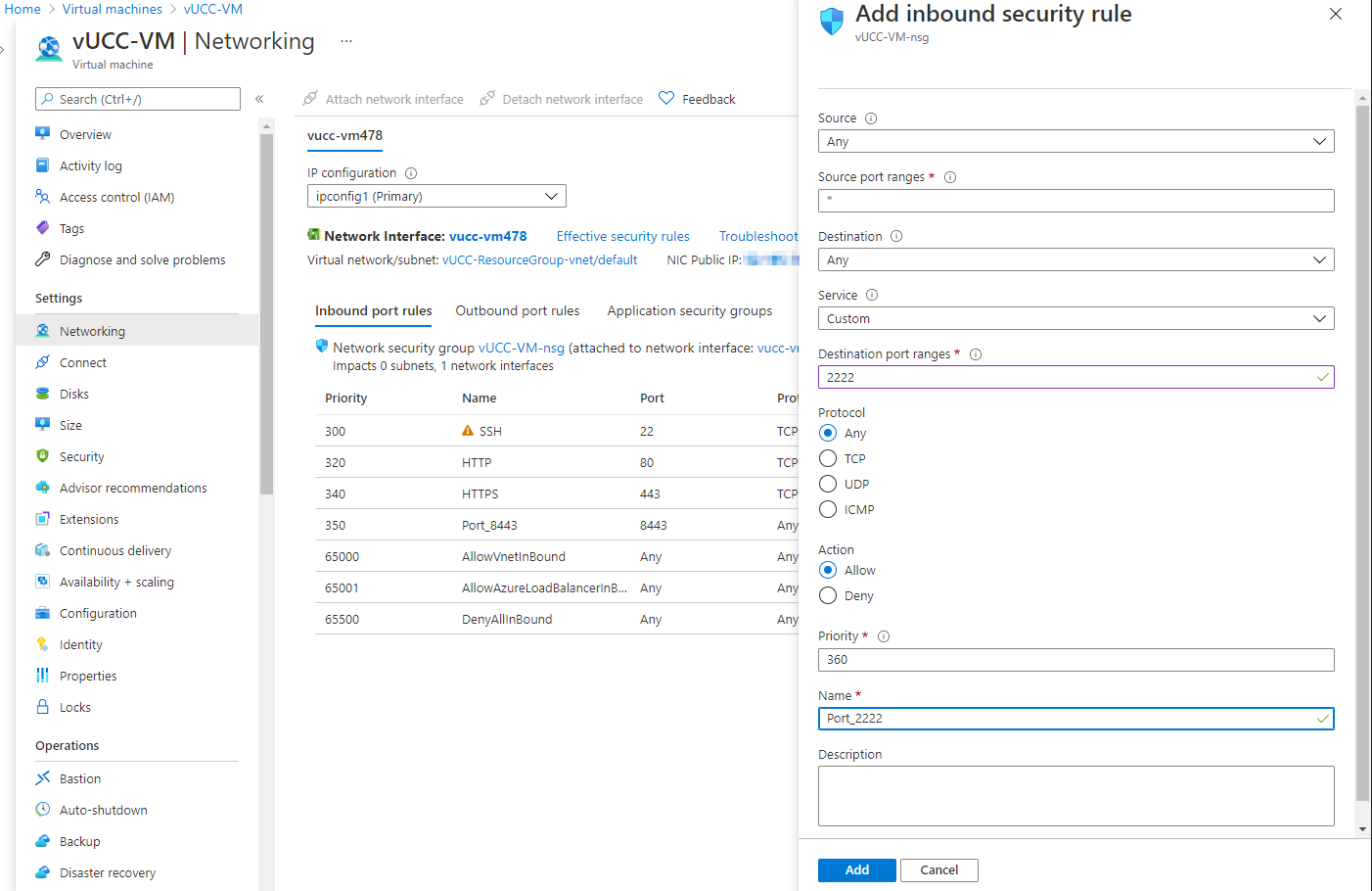Choose the Deny action option
The width and height of the screenshot is (1372, 891).
coord(828,595)
